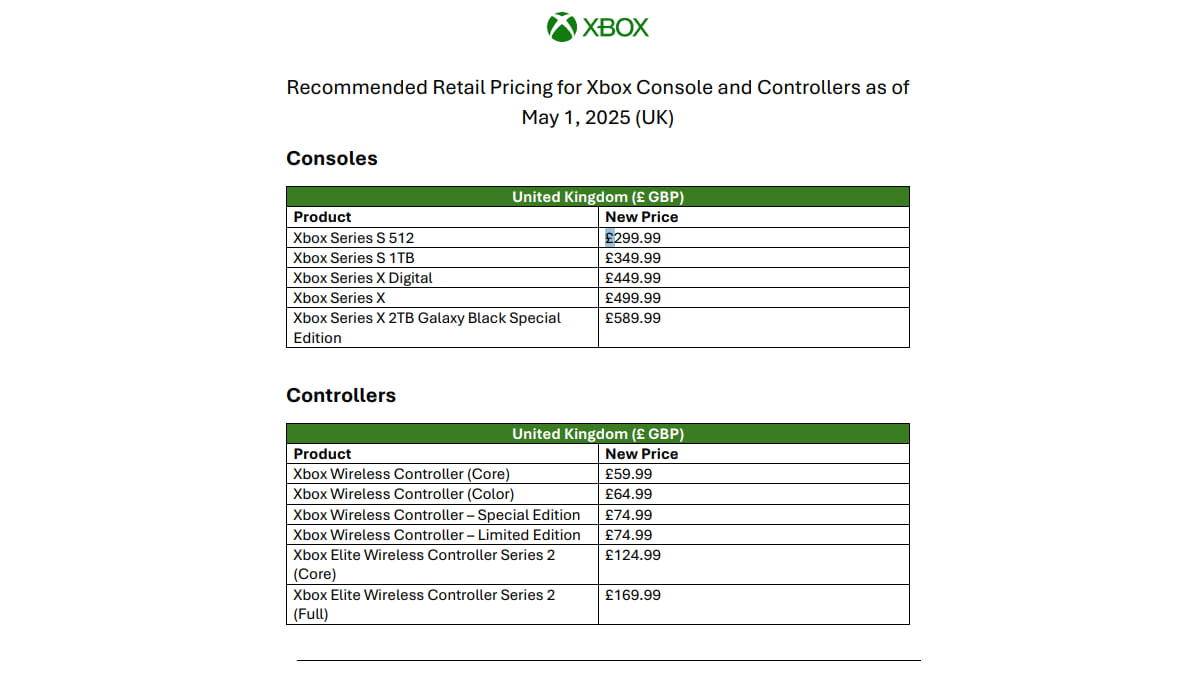1200x675 pixels.
Task: Click the green United Kingdom header in Controllers table
Action: point(598,434)
